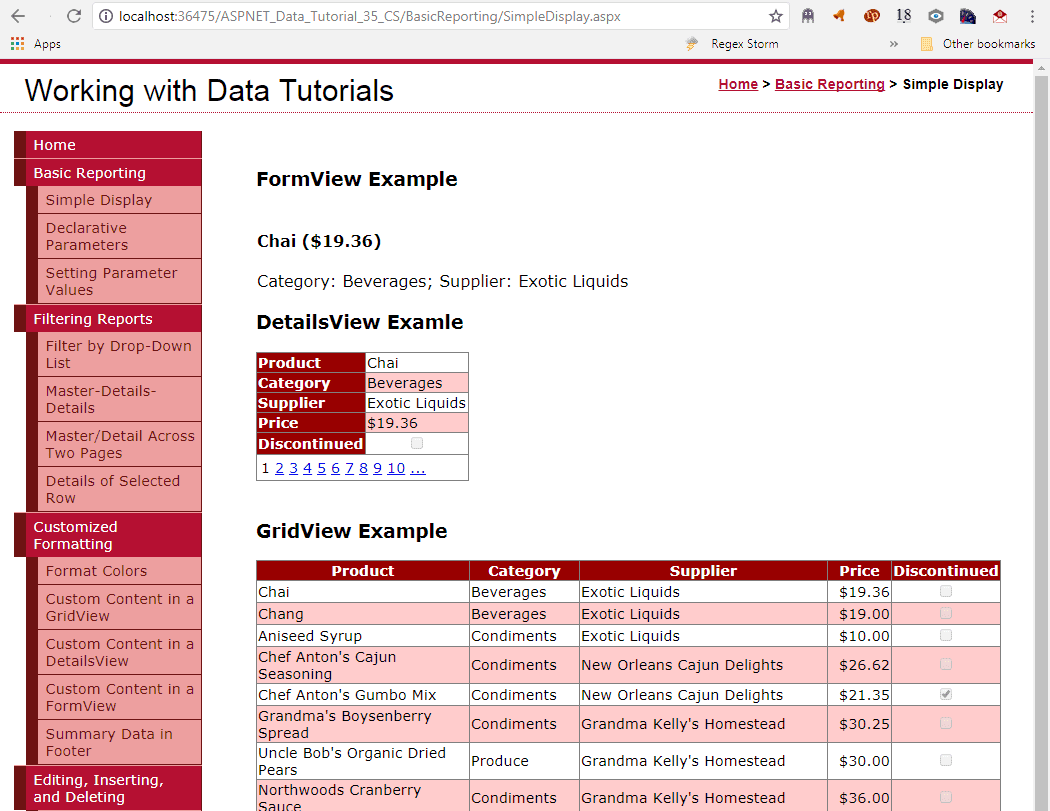This screenshot has height=811, width=1050.
Task: Click Basic Reporting breadcrumb link
Action: tap(830, 84)
